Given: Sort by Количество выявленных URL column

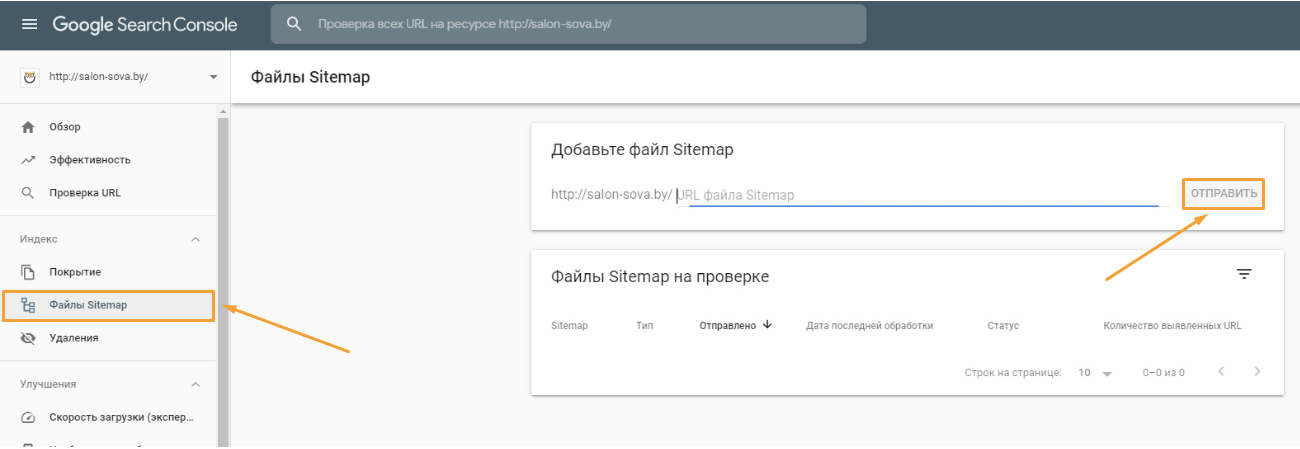Looking at the screenshot, I should 1172,326.
